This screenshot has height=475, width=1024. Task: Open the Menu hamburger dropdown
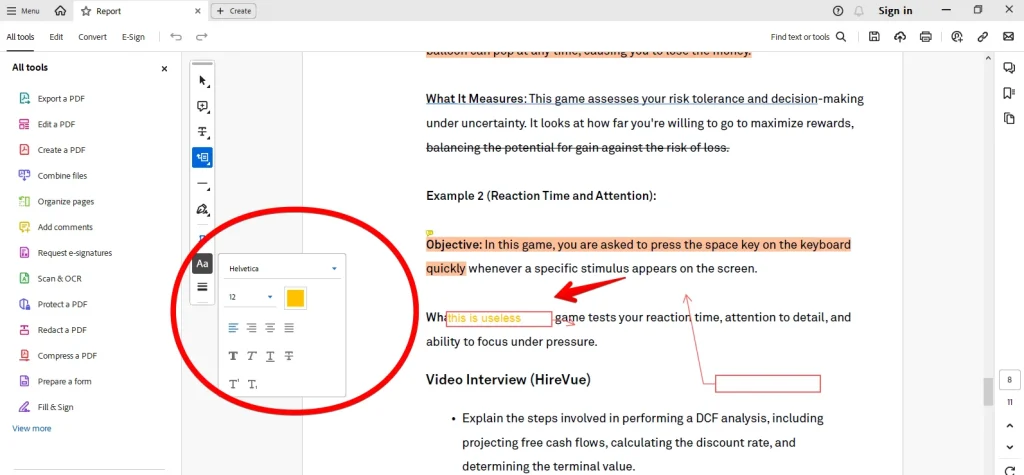point(23,11)
